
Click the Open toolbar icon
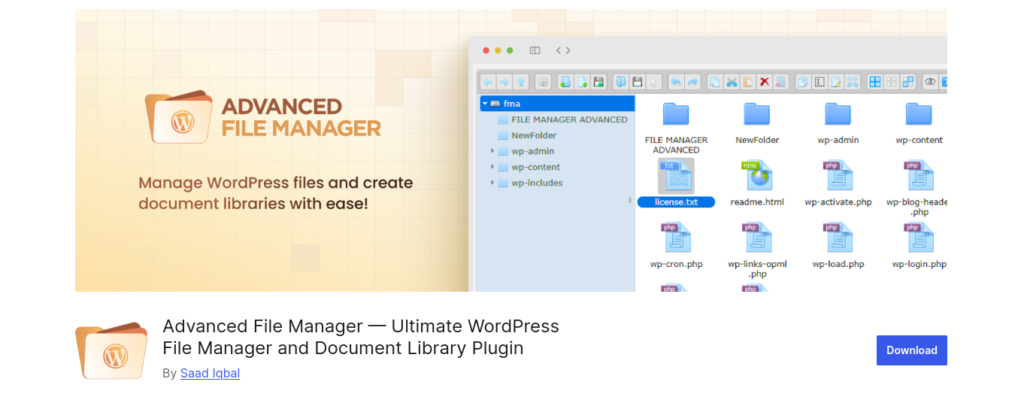coord(621,82)
